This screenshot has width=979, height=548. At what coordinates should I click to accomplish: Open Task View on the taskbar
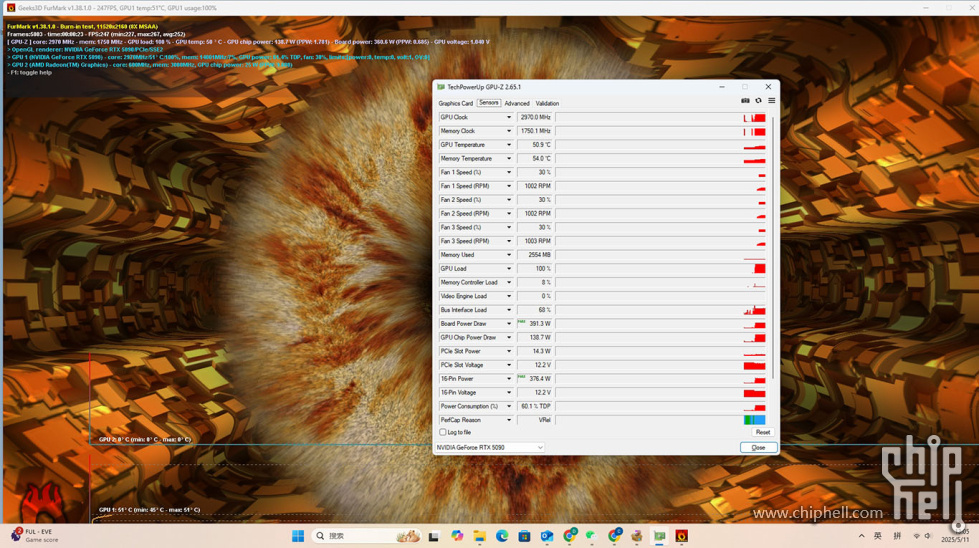(433, 536)
